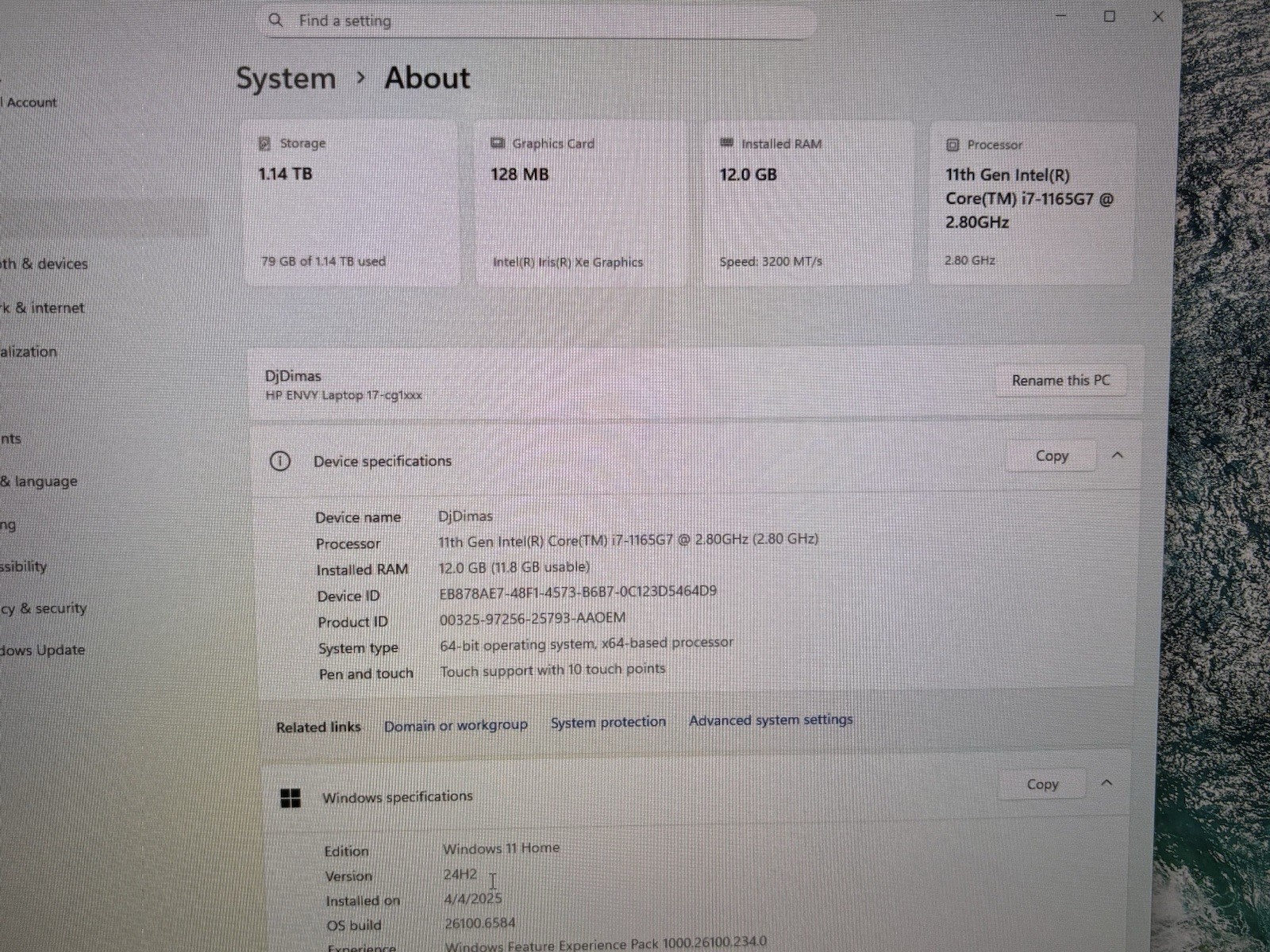Maximize the Settings window
1270x952 pixels.
[1110, 16]
